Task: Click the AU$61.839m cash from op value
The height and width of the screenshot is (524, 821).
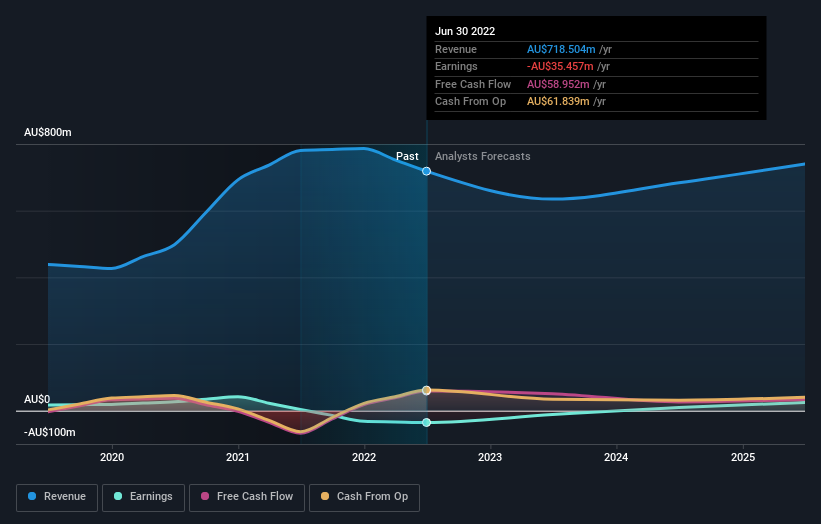Action: [558, 102]
